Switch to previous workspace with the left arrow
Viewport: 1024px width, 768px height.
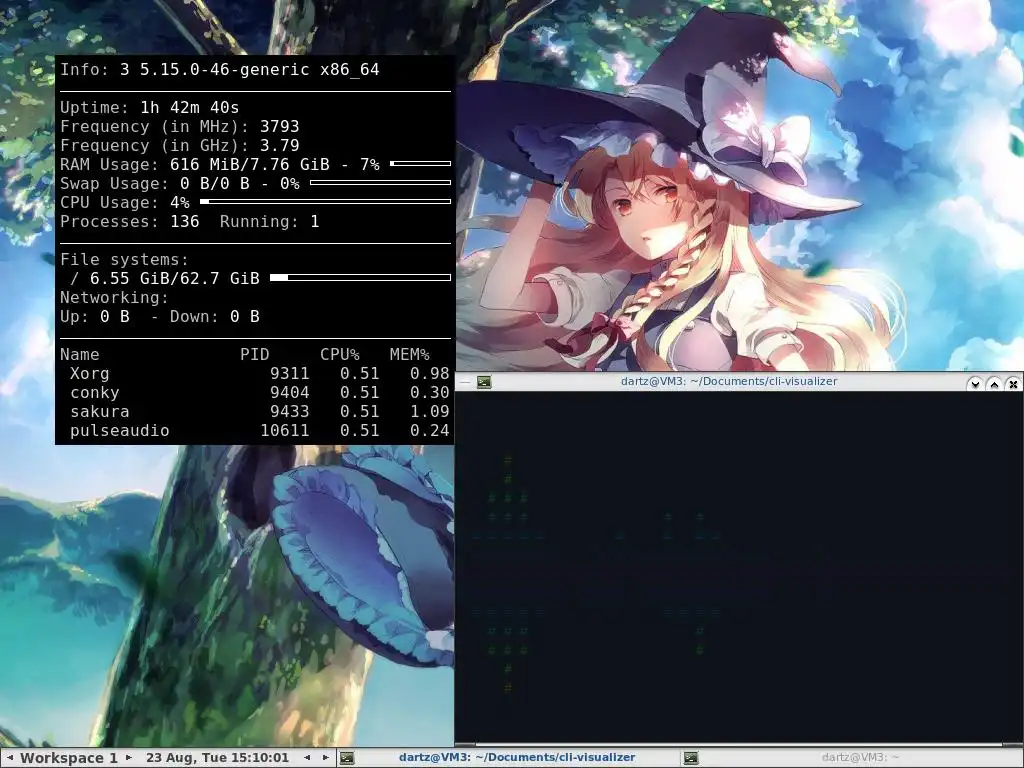pos(10,758)
